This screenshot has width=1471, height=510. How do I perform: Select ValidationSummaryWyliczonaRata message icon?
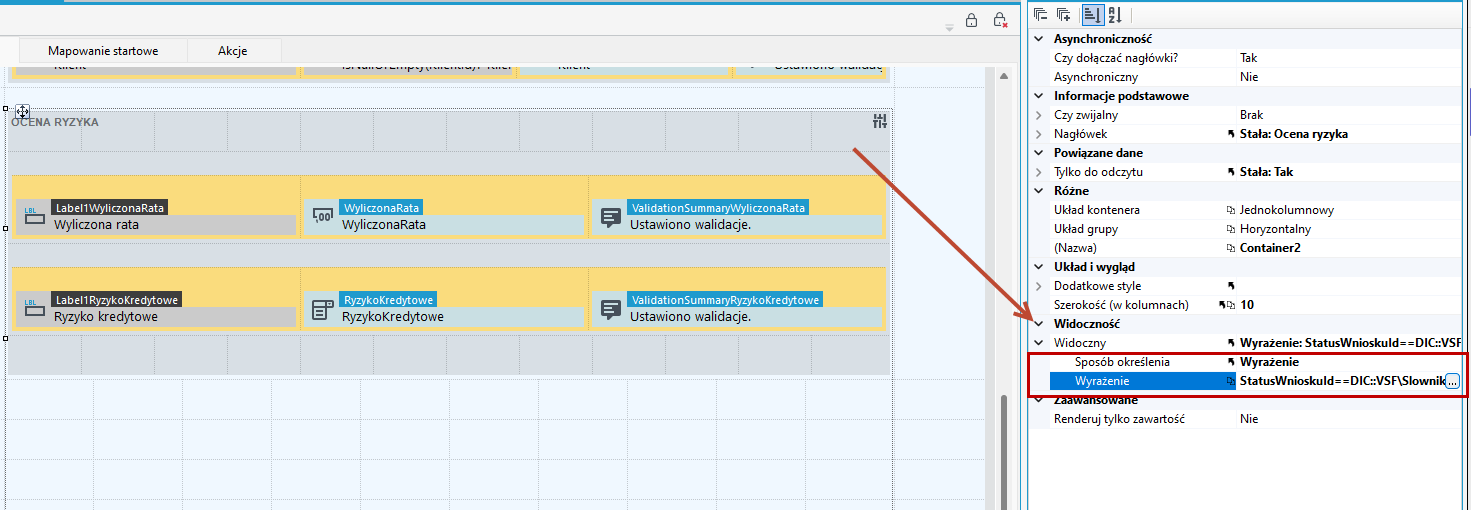click(611, 217)
